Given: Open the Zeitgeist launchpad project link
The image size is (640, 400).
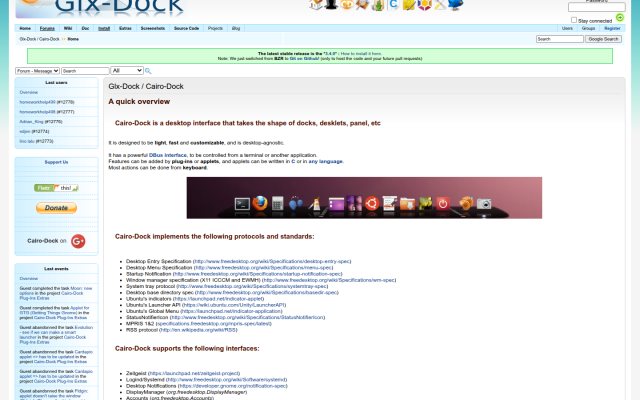Looking at the screenshot, I should click(194, 373).
